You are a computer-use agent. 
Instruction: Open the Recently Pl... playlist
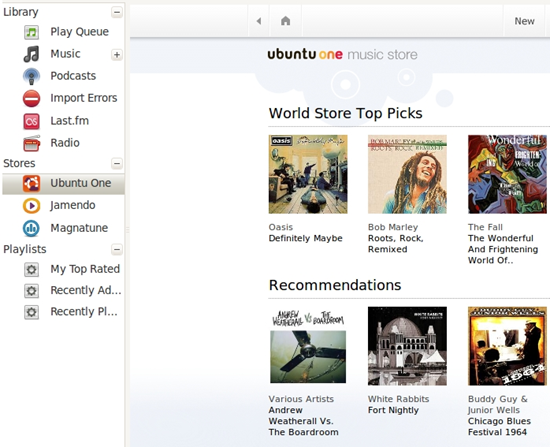tap(84, 312)
